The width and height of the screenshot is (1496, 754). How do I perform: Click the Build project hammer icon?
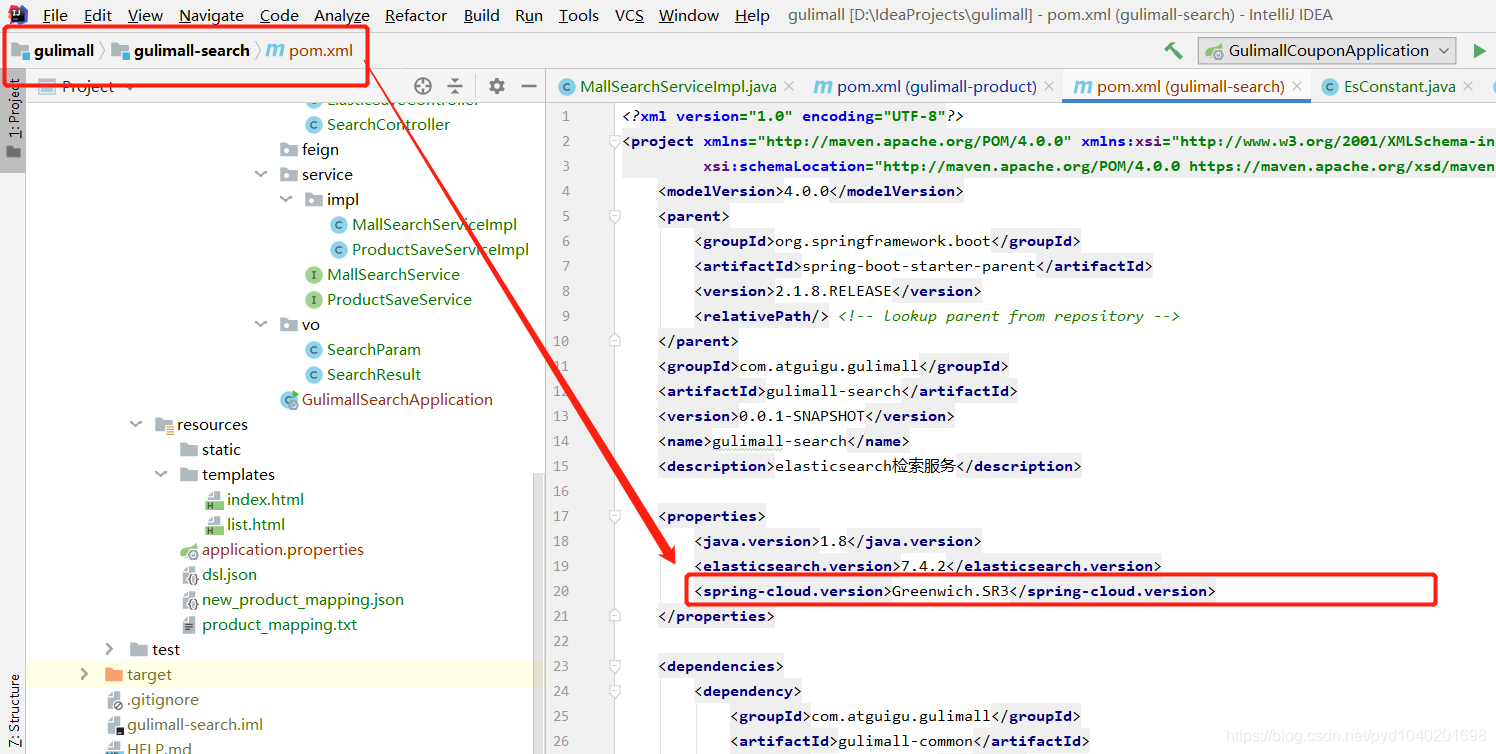[1173, 50]
